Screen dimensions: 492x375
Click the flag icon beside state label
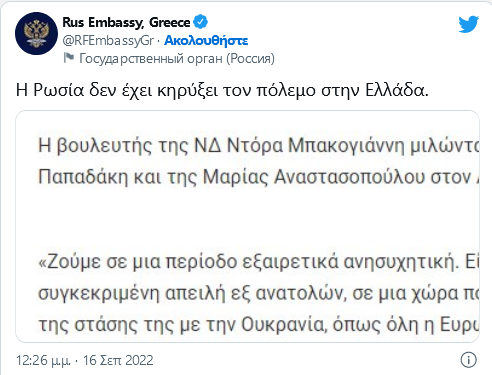(x=69, y=58)
